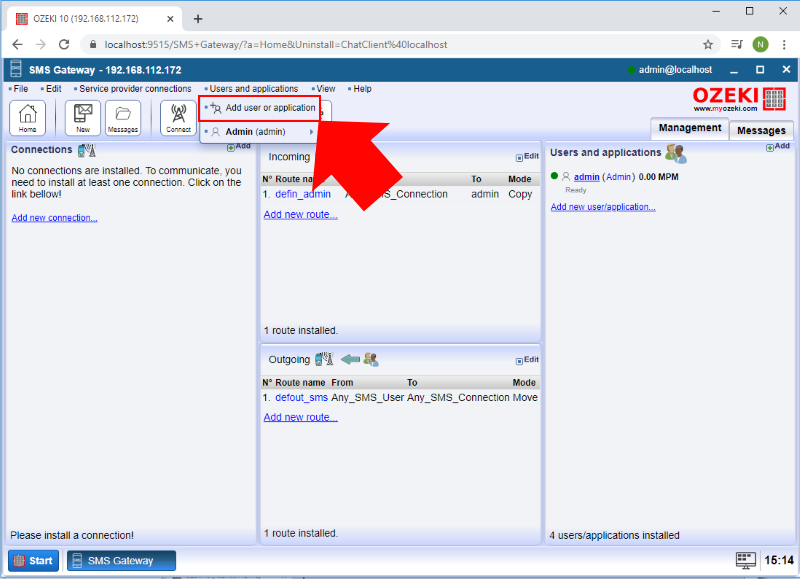Image resolution: width=800 pixels, height=579 pixels.
Task: Click the Outgoing panel arrow icon
Action: (351, 360)
